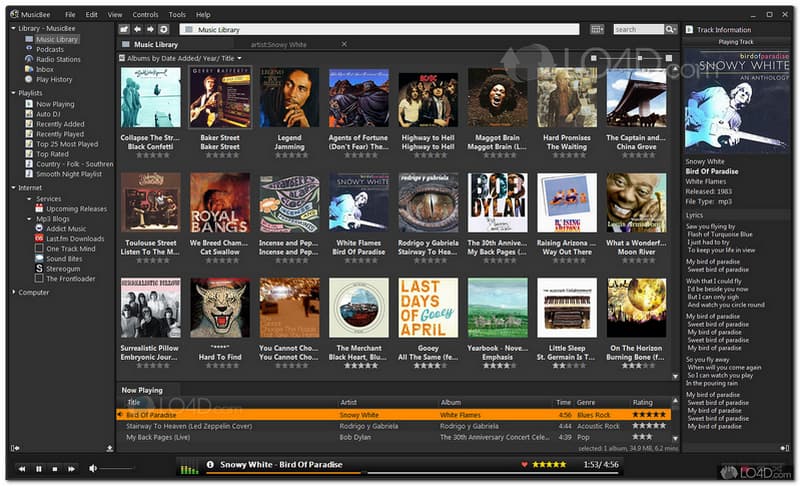The height and width of the screenshot is (486, 800).
Task: Open the panel layout grid icon
Action: tap(597, 30)
